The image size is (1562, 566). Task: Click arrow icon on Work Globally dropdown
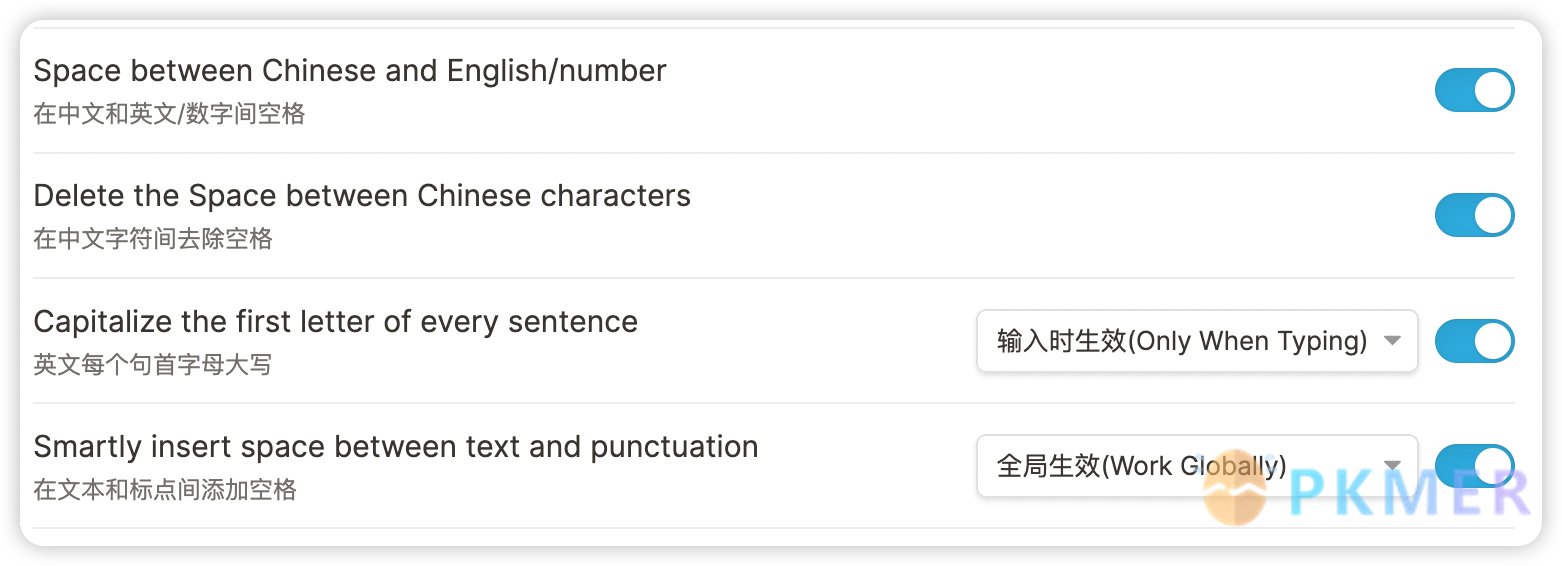click(1392, 466)
